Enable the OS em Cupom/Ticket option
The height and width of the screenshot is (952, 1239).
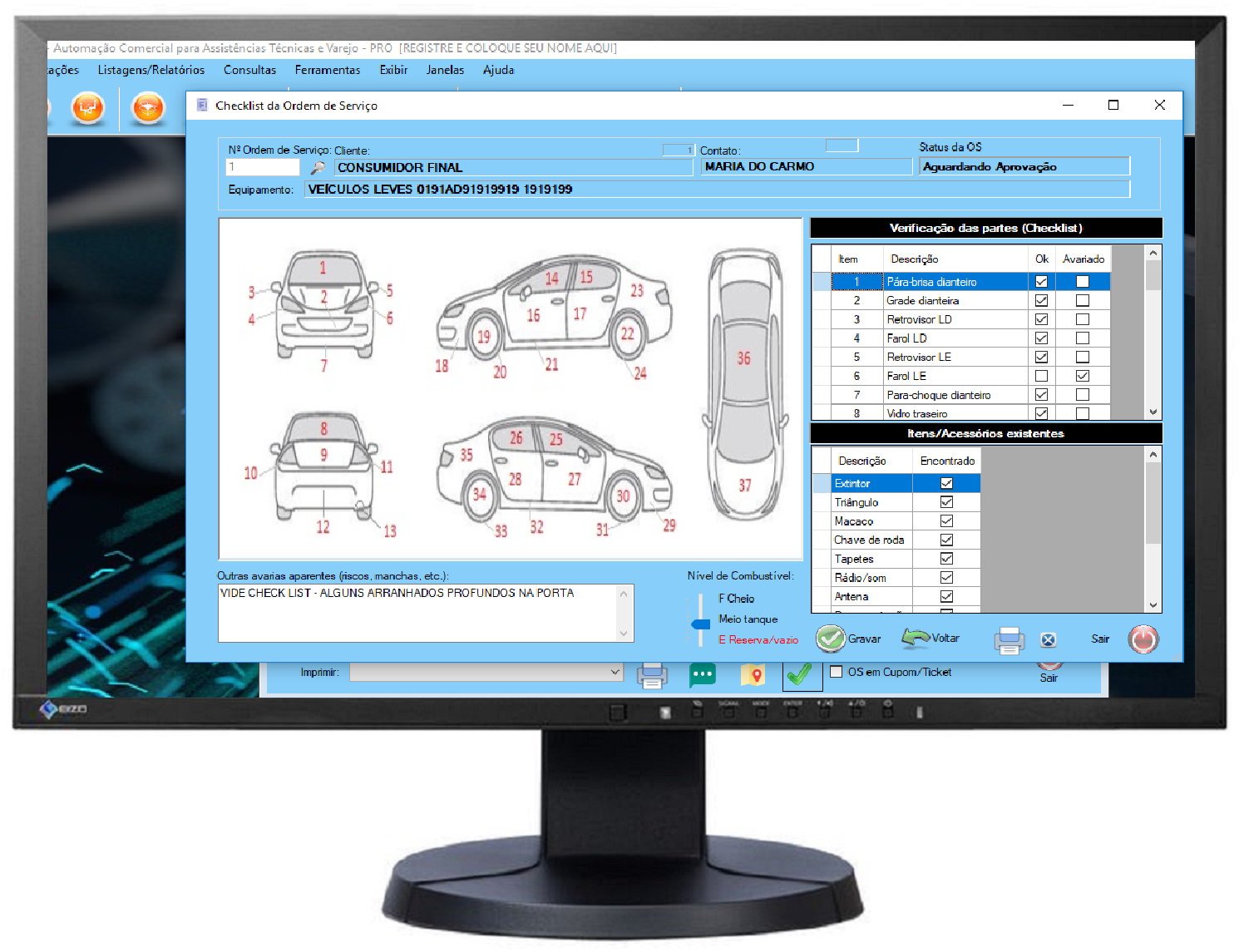(836, 672)
